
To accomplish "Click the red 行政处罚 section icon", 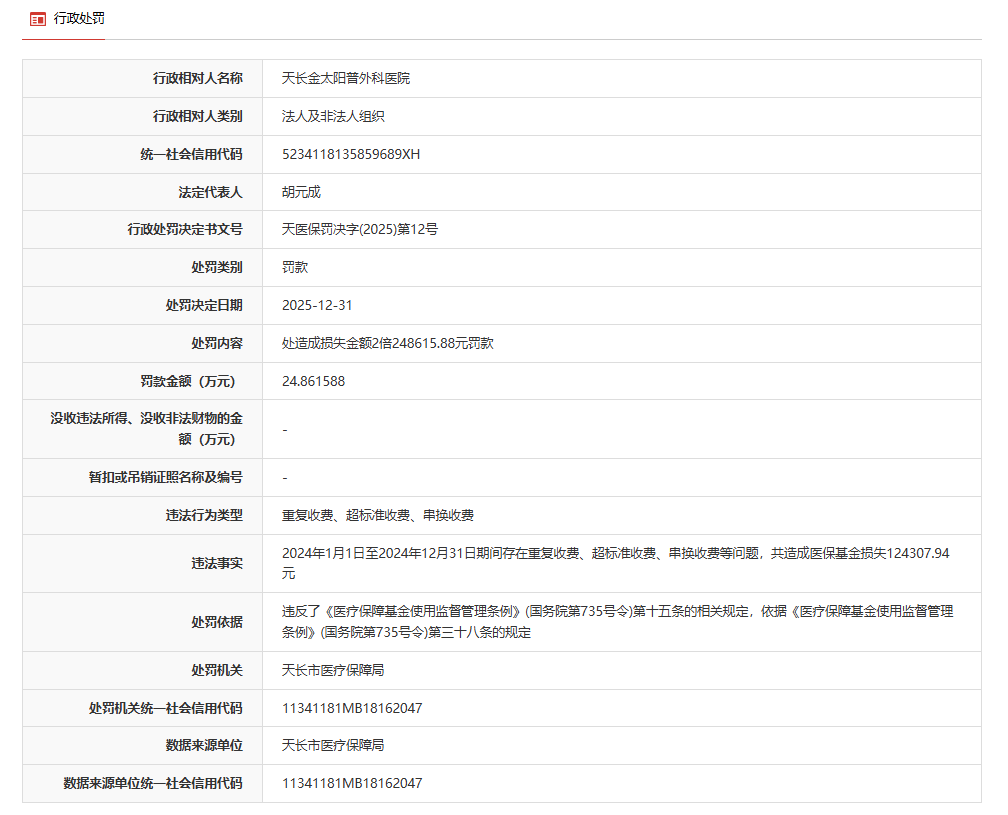I will pos(38,19).
